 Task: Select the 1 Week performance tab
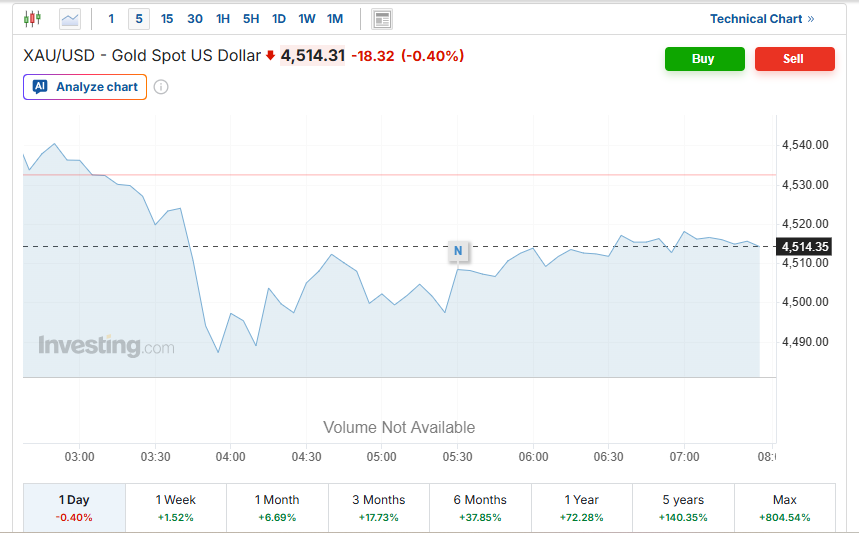click(x=176, y=508)
